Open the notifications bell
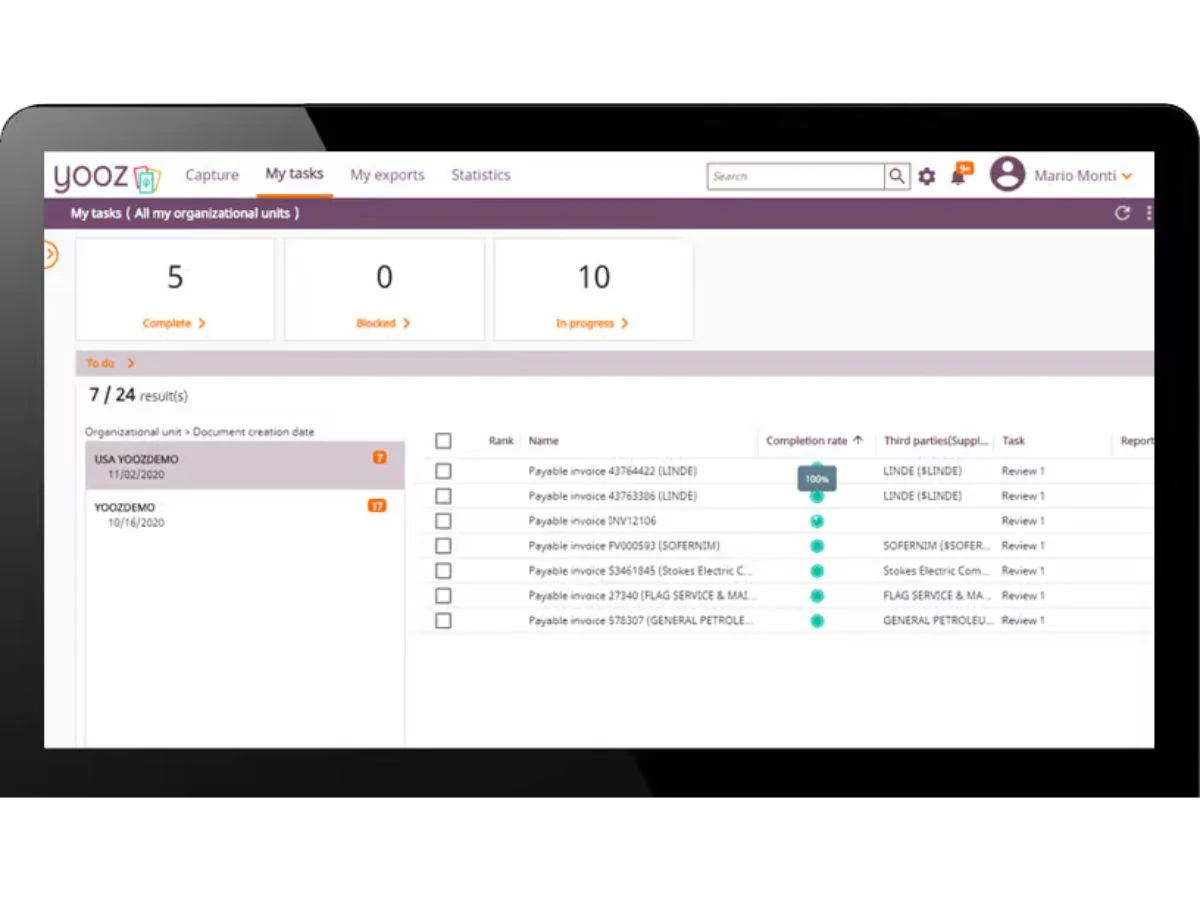Screen dimensions: 1200x900 [958, 177]
